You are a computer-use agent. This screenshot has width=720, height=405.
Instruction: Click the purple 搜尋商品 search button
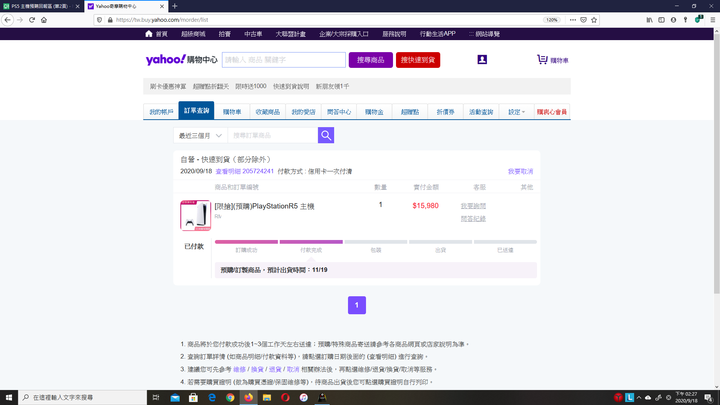[x=371, y=60]
